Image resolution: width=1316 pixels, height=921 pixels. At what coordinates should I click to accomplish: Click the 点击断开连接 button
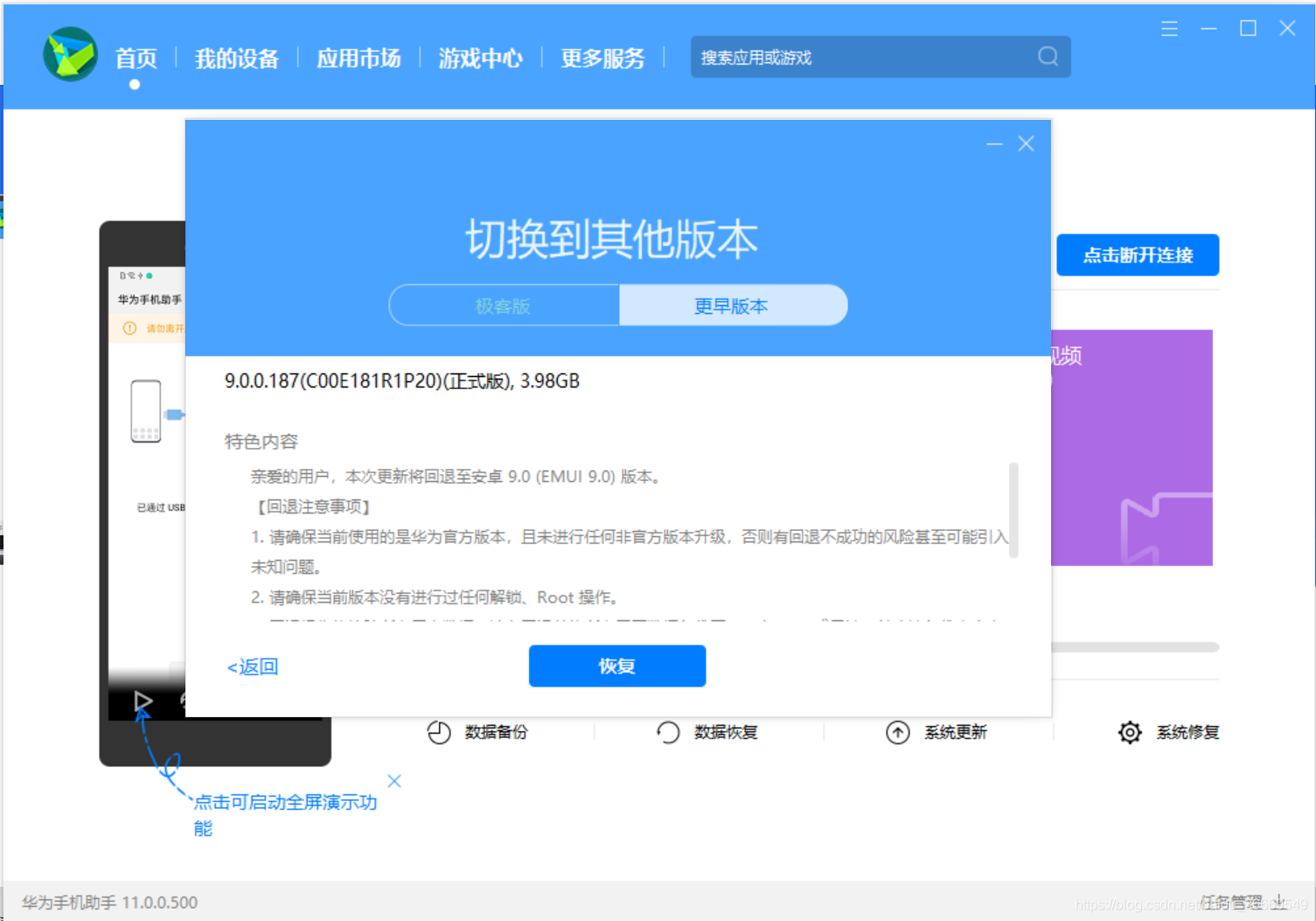coord(1138,255)
